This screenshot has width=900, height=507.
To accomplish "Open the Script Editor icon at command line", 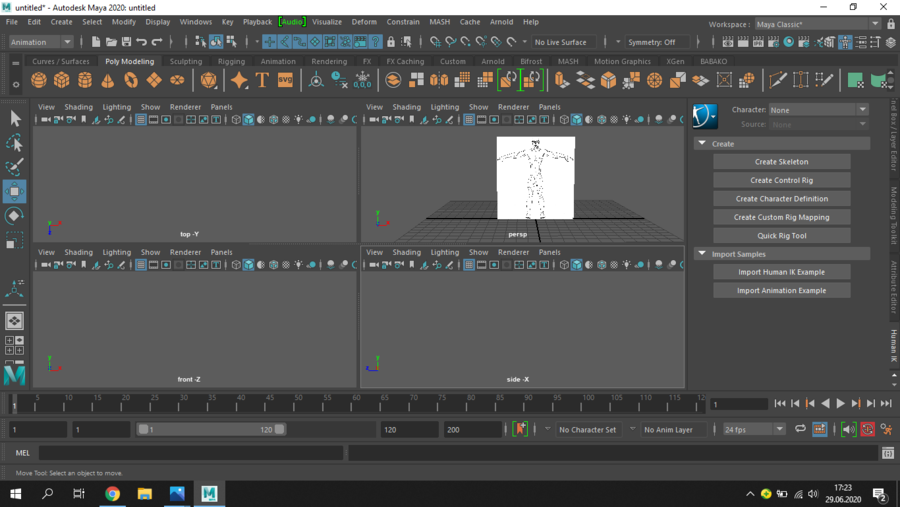I will coord(888,453).
